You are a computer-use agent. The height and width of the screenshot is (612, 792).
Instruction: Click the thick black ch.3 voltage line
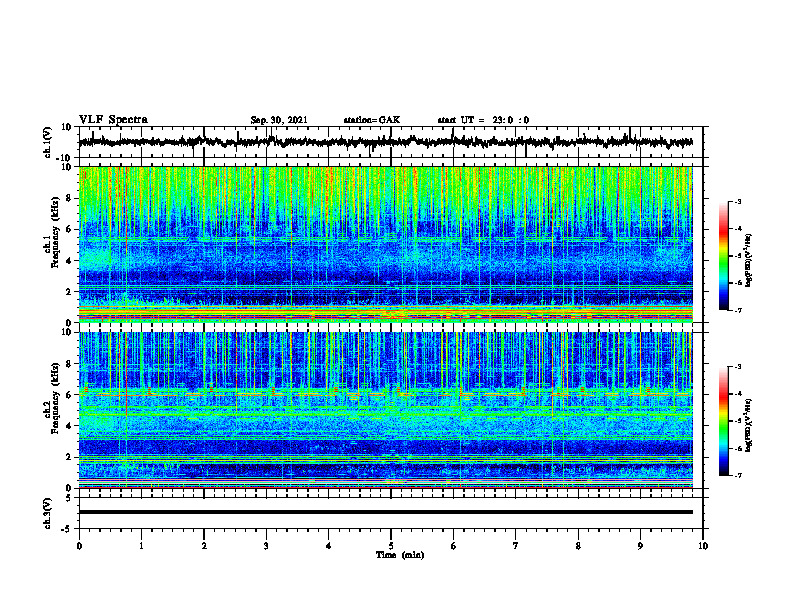[x=386, y=512]
